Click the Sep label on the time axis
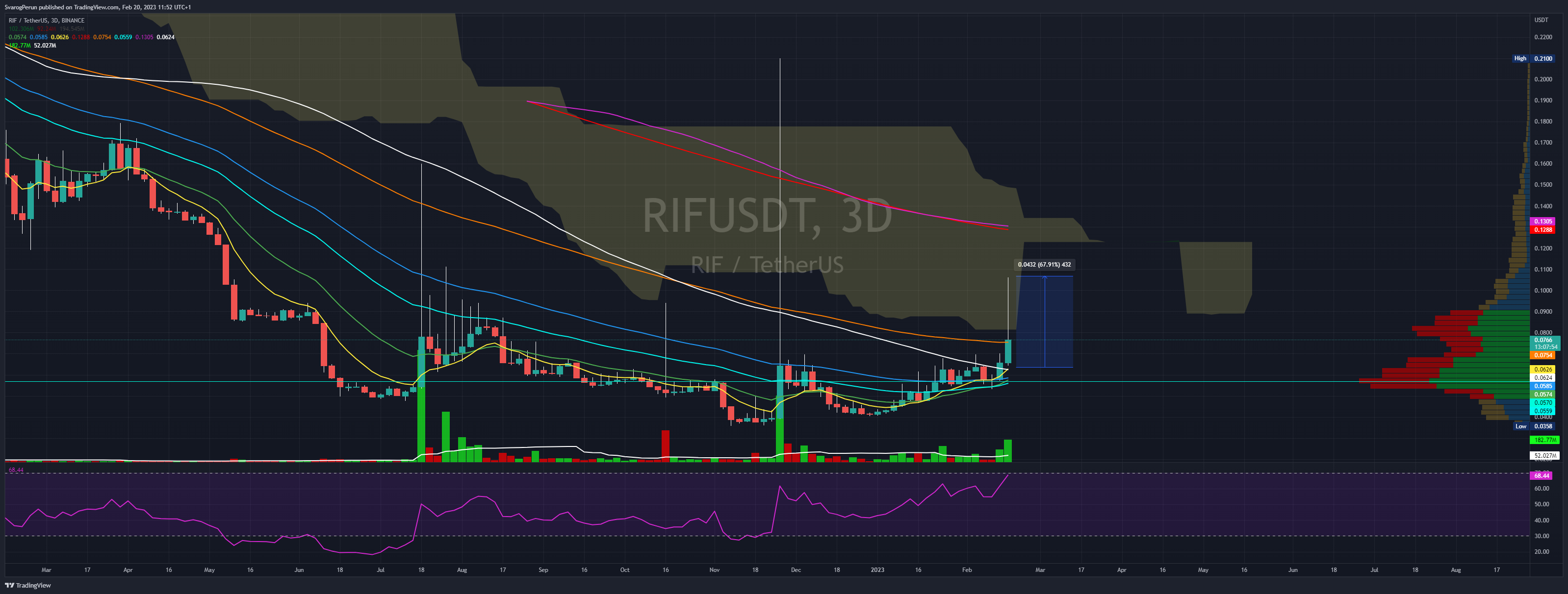1568x594 pixels. [543, 570]
